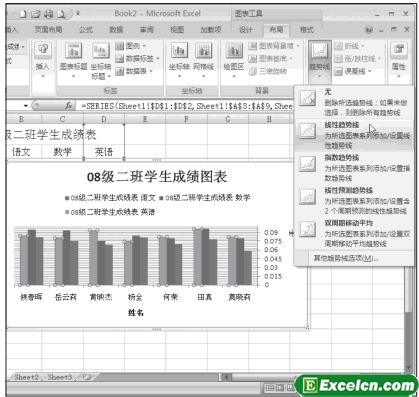Screen dimensions: 419x397
Task: Switch to the Design (设计) chart tab
Action: coord(246,30)
